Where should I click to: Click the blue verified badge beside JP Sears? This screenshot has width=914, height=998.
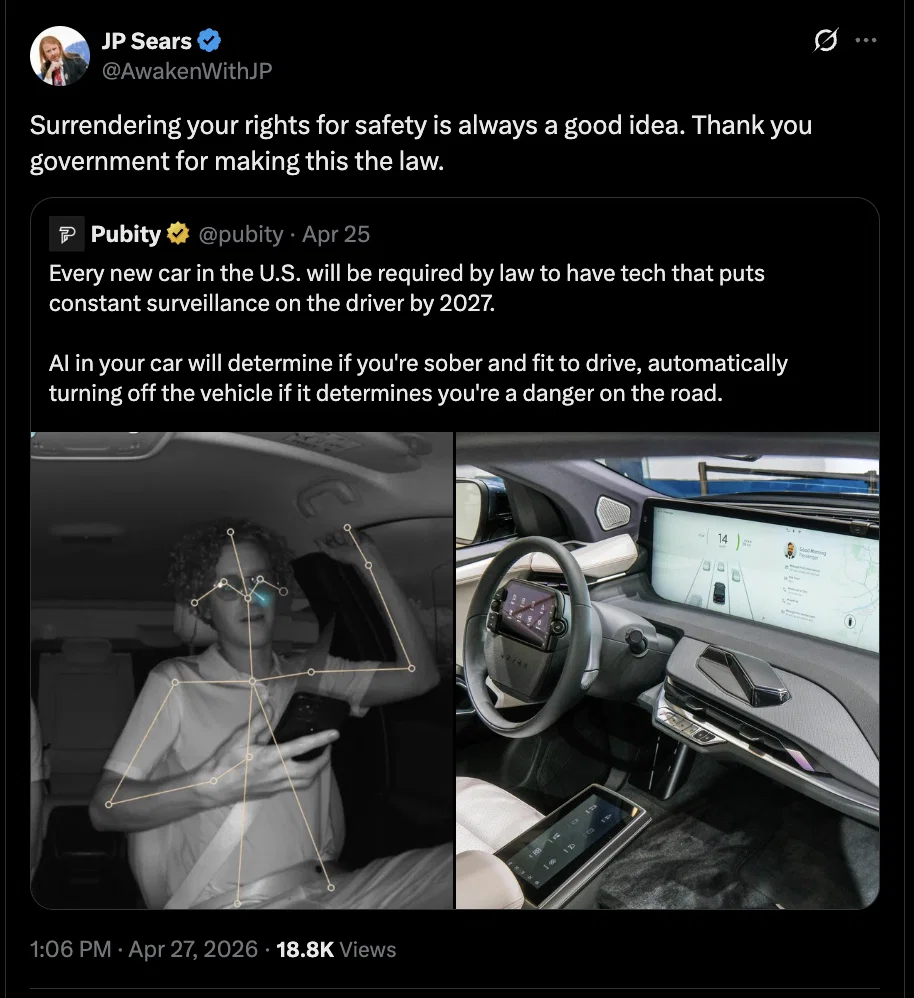pos(210,41)
